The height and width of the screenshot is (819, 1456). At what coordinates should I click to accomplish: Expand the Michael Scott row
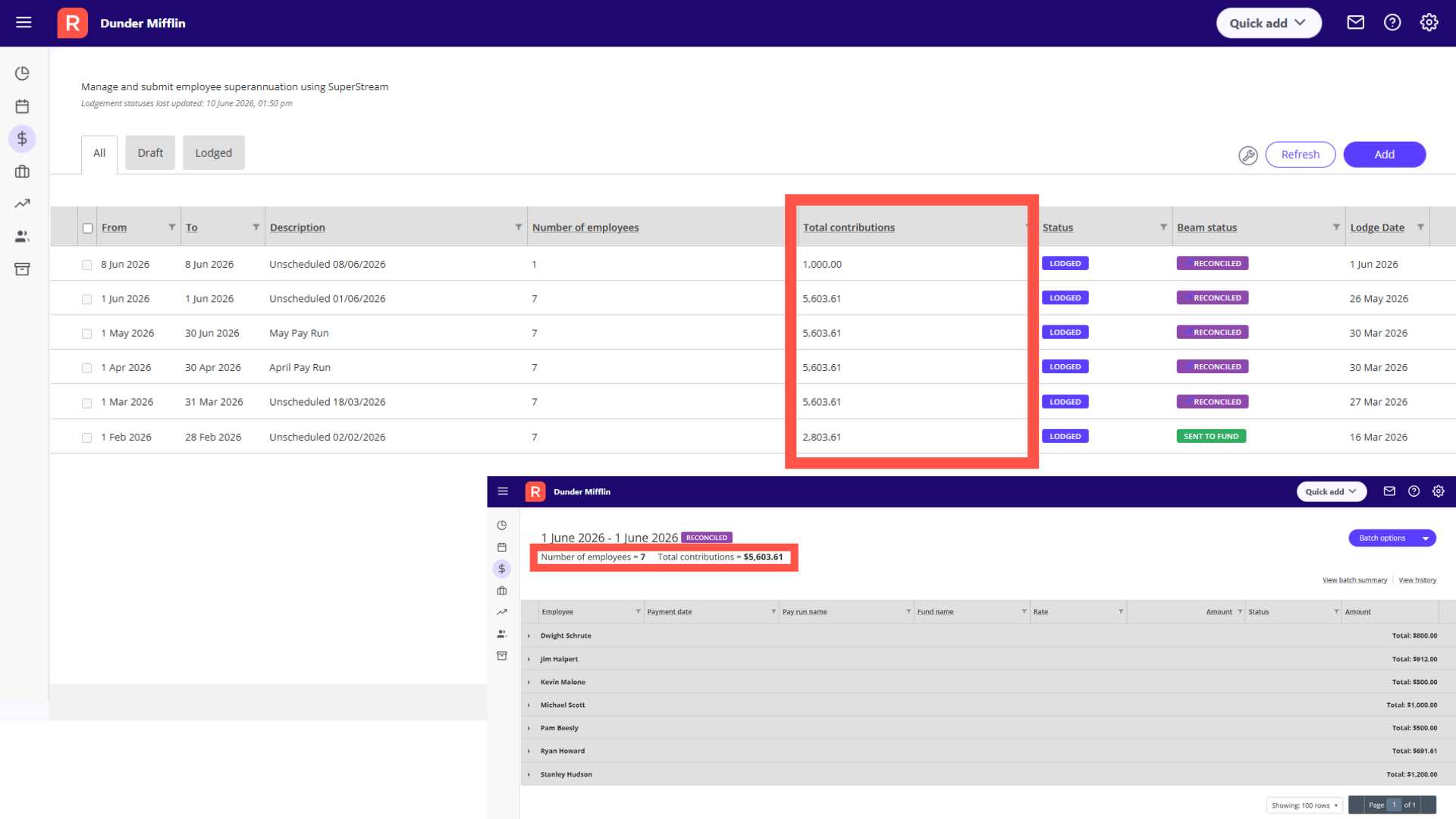529,704
